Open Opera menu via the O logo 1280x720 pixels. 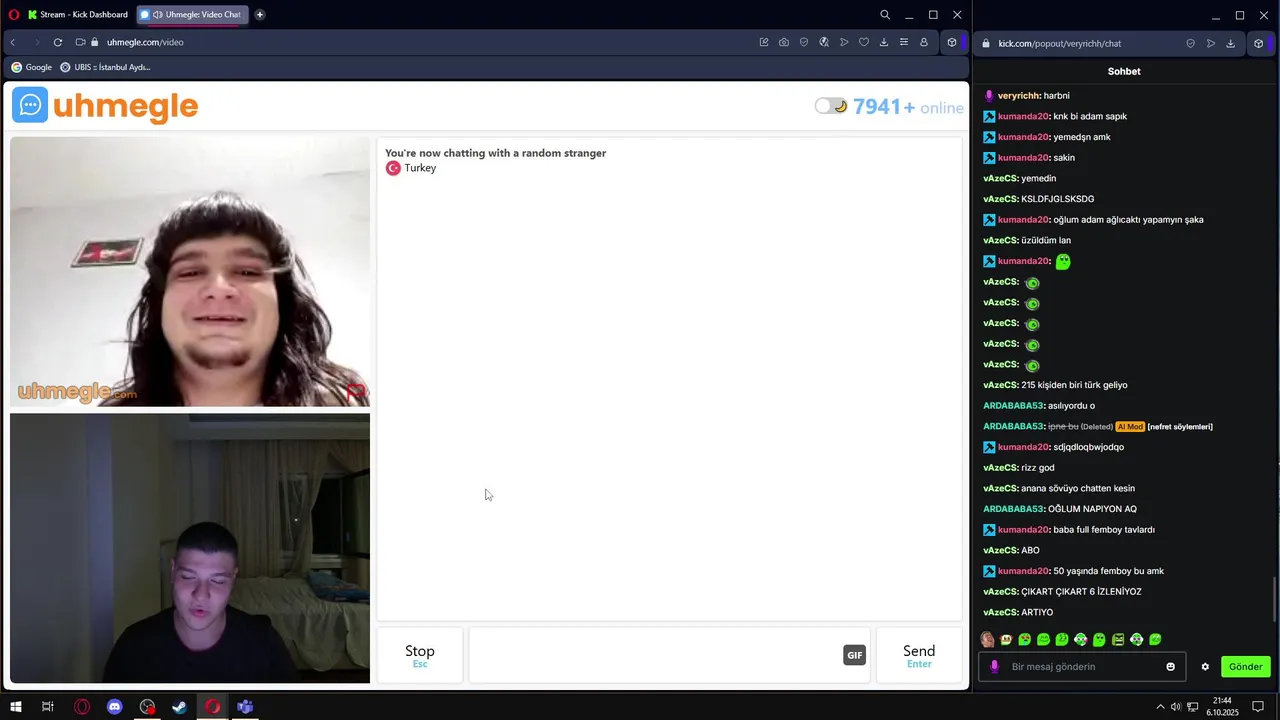[x=14, y=15]
